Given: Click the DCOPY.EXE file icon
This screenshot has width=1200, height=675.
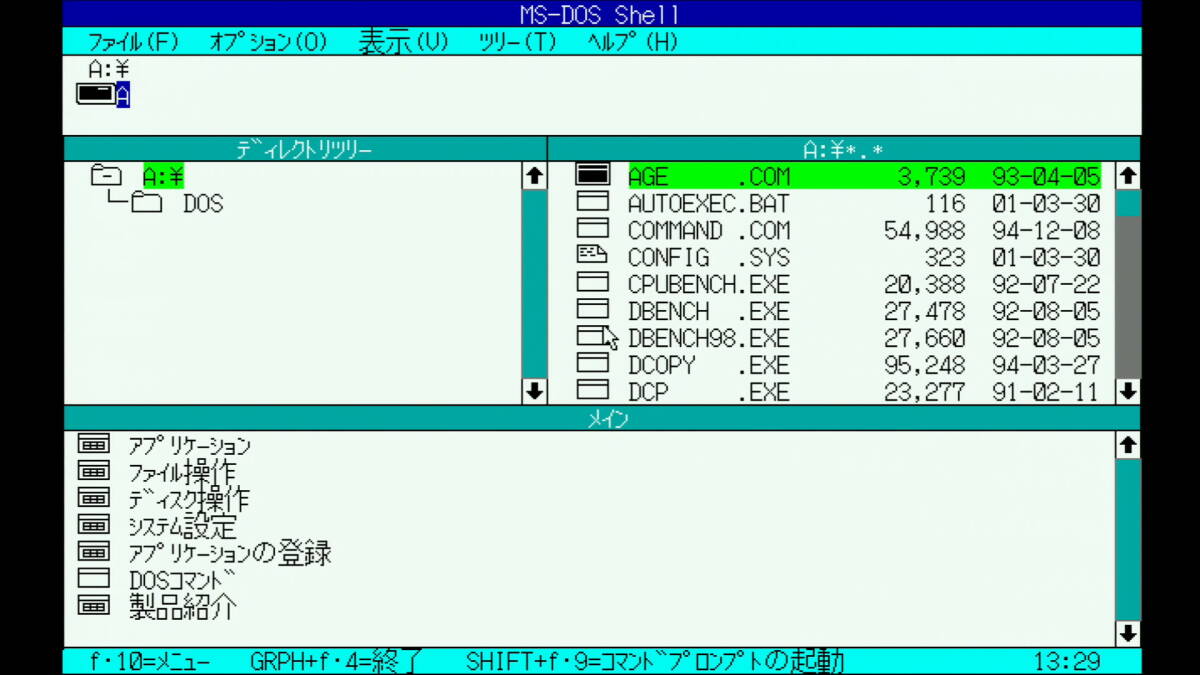Looking at the screenshot, I should [593, 364].
